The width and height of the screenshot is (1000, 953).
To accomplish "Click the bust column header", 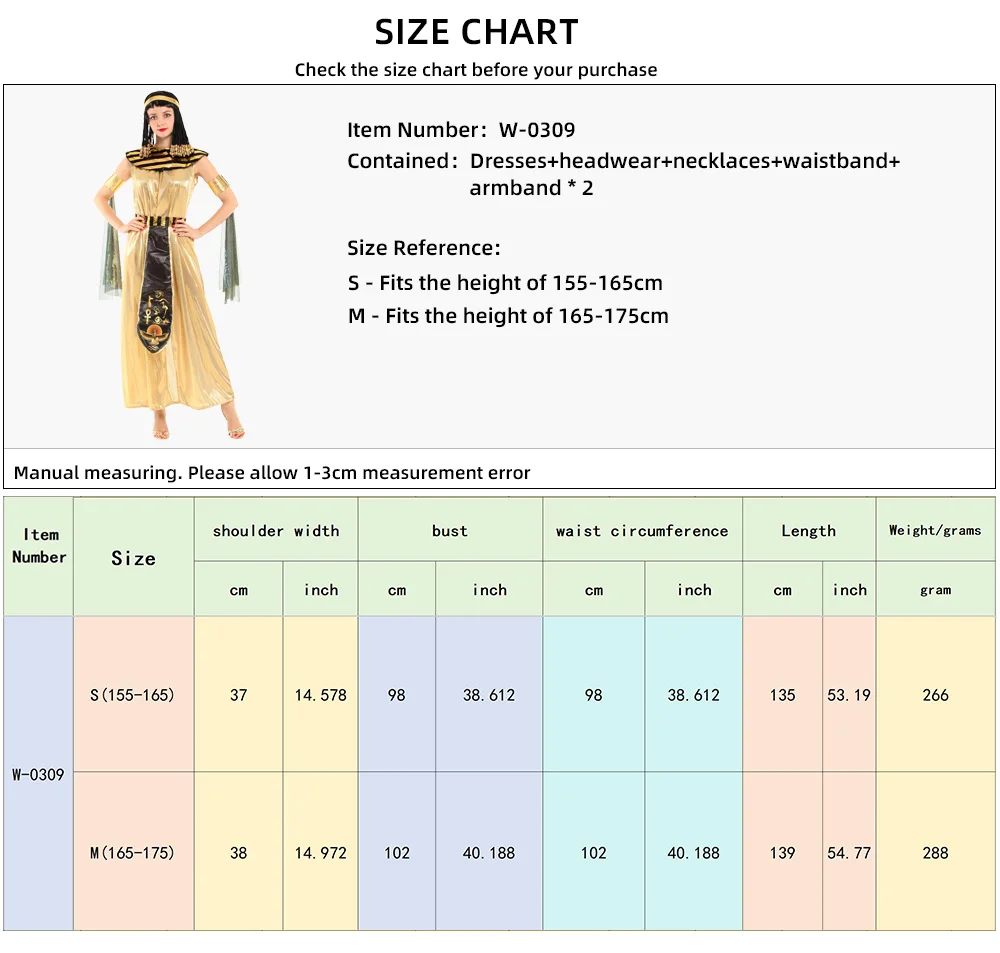I will point(450,530).
